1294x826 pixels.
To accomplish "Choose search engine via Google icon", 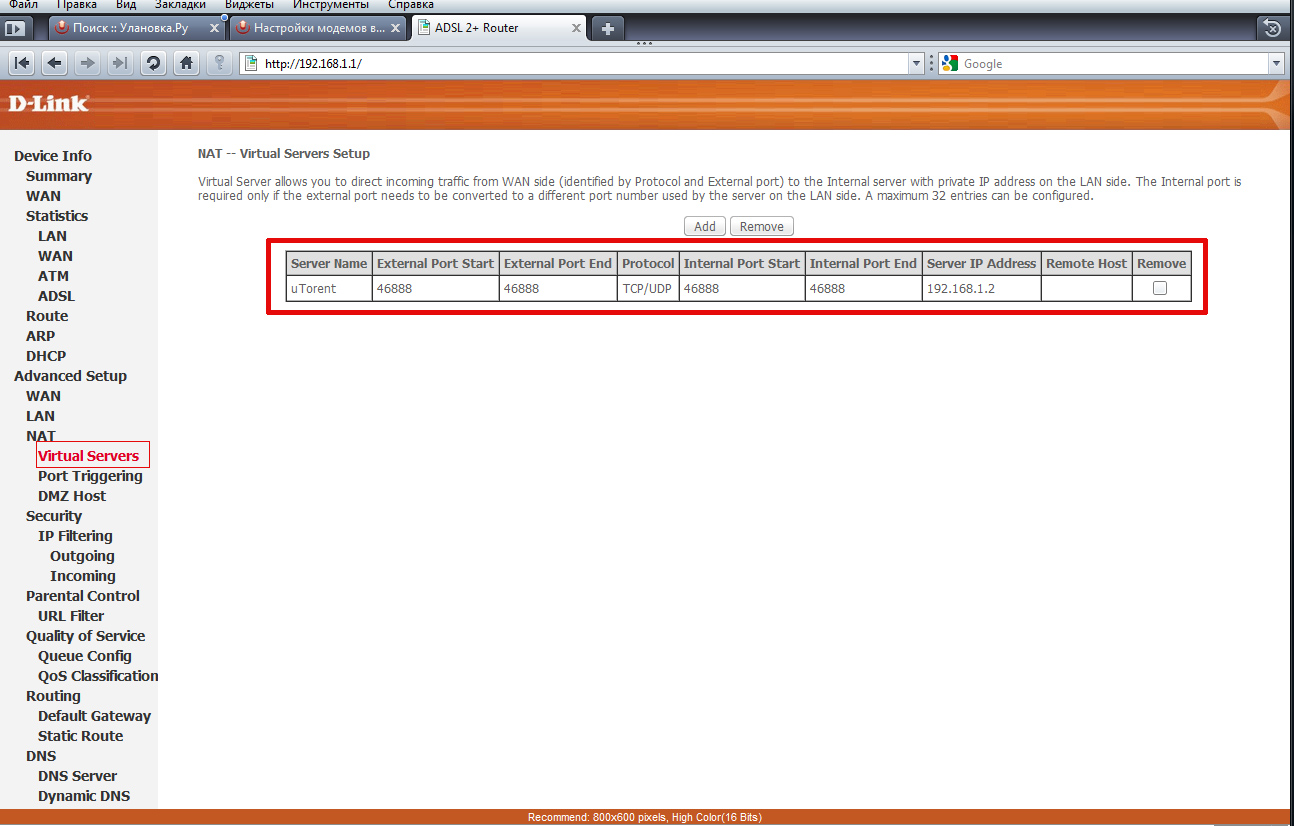I will tap(950, 64).
